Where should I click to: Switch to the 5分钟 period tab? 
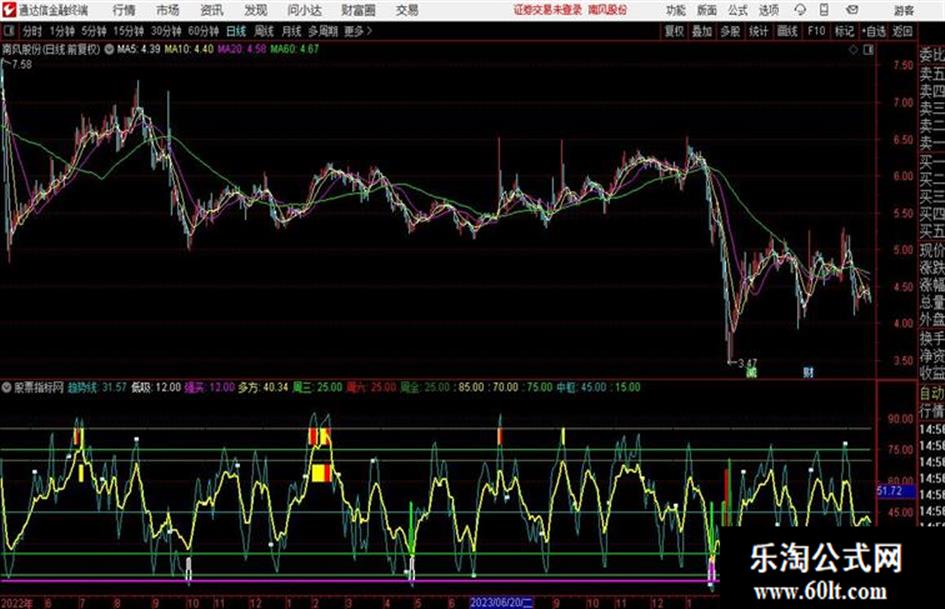click(x=93, y=31)
